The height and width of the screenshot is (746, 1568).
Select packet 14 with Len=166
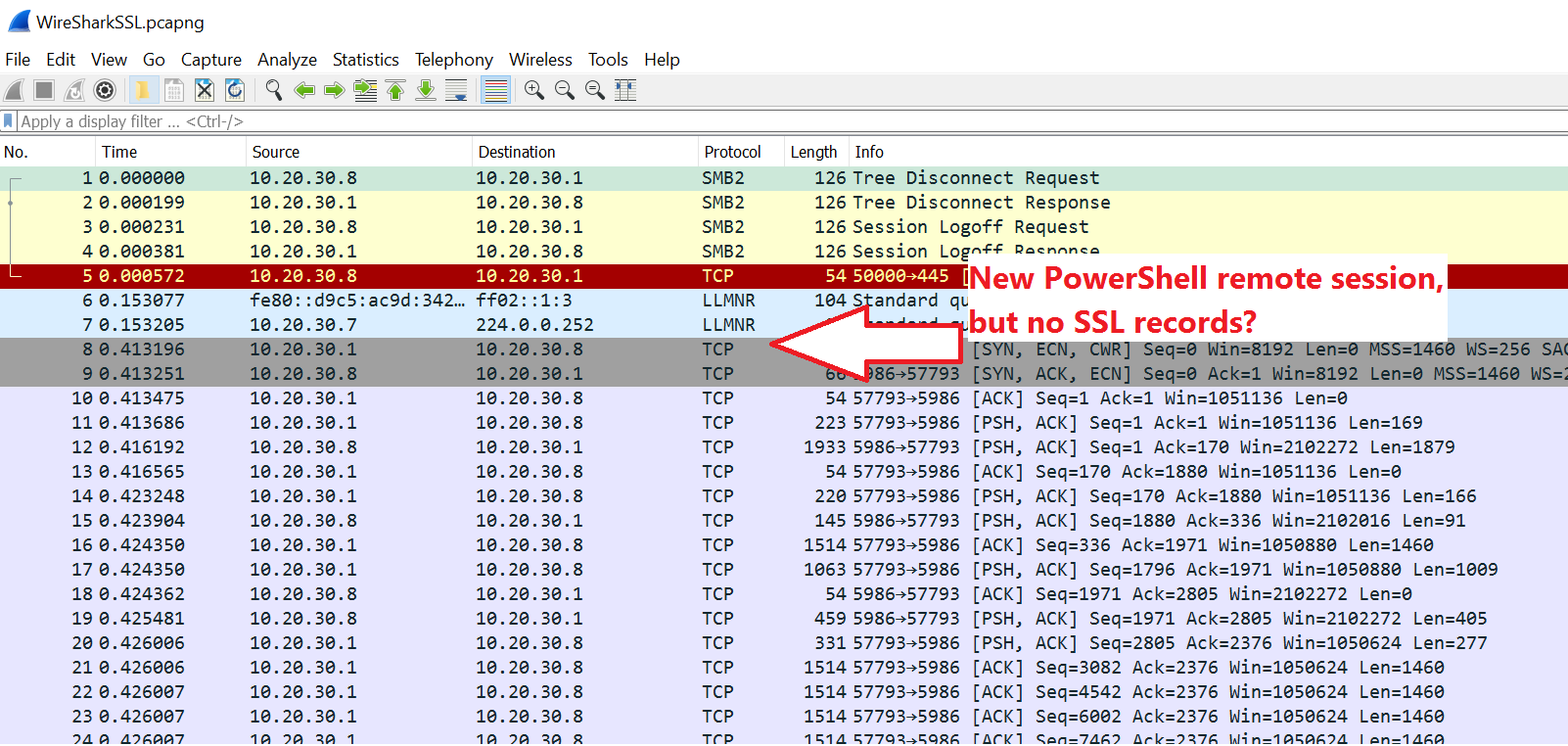(x=784, y=496)
